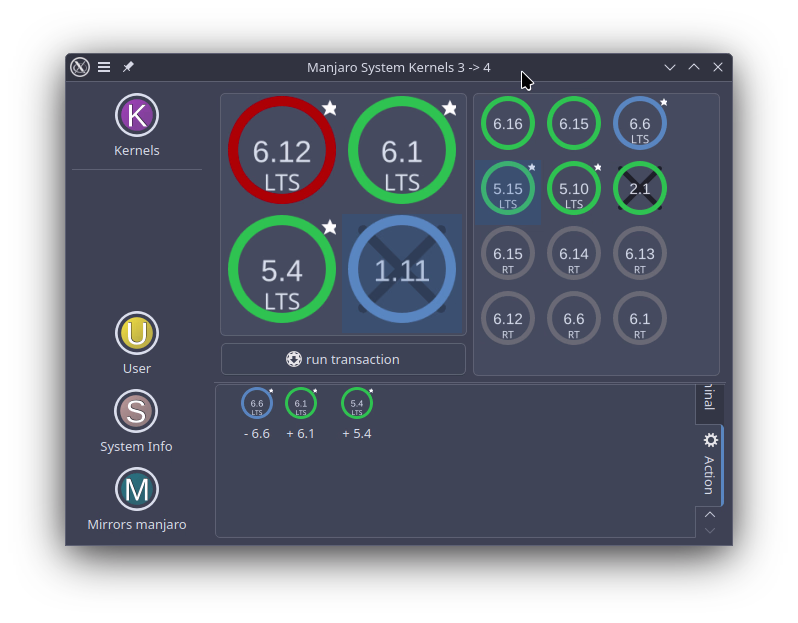
Task: Select the 6.13 RT kernel
Action: click(x=640, y=253)
